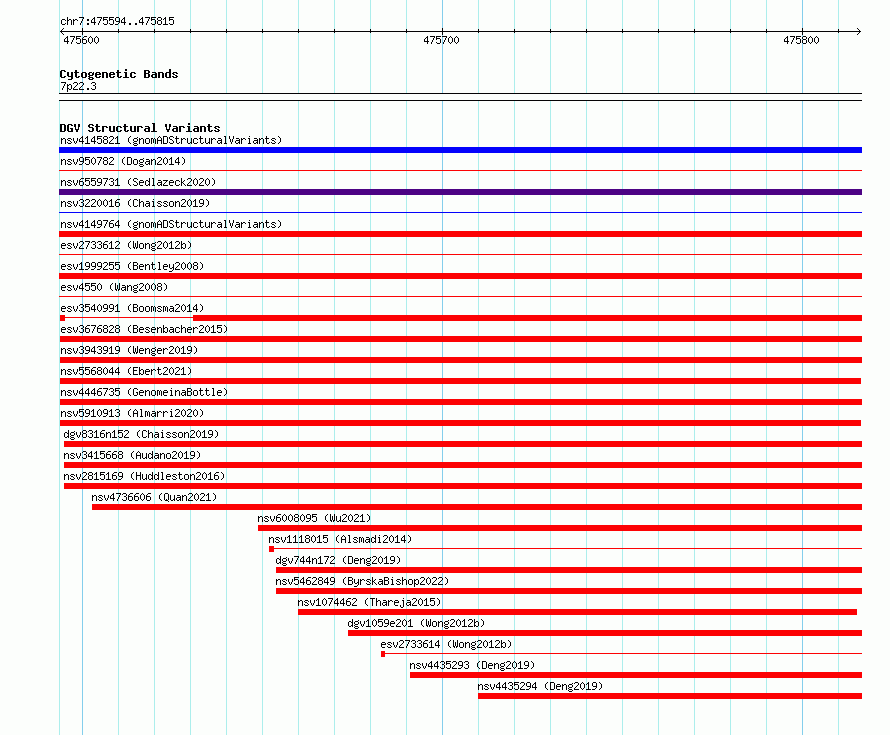
Task: Click the small red start block of nsv1118015
Action: click(x=271, y=549)
